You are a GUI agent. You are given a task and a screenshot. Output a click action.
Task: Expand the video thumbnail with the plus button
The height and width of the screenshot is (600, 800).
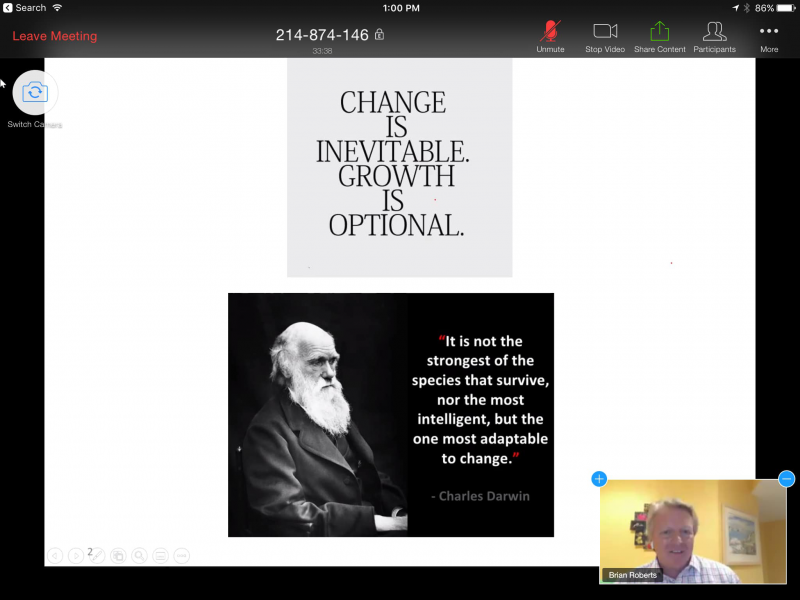(x=599, y=479)
